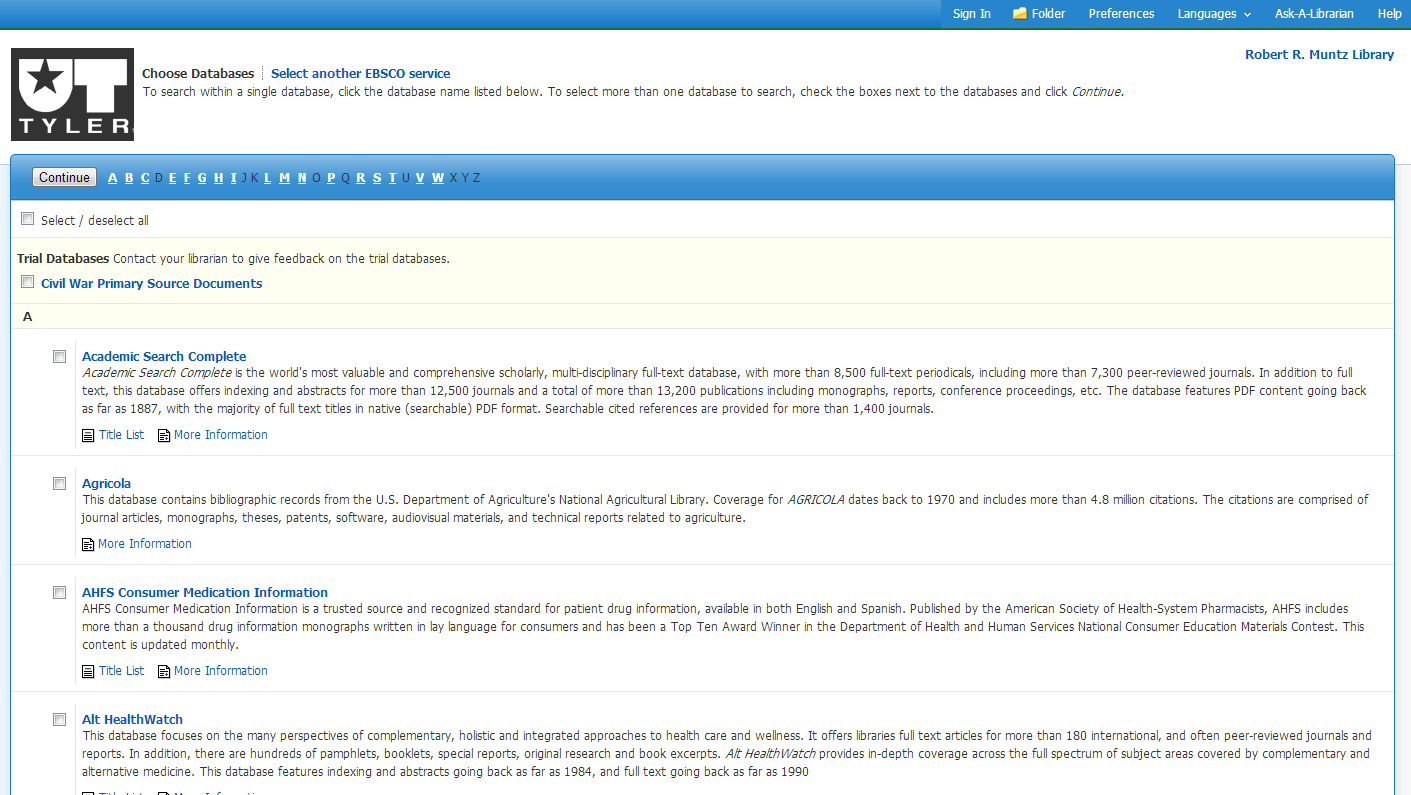Open the Agricola database link
The image size is (1411, 795).
coord(106,483)
